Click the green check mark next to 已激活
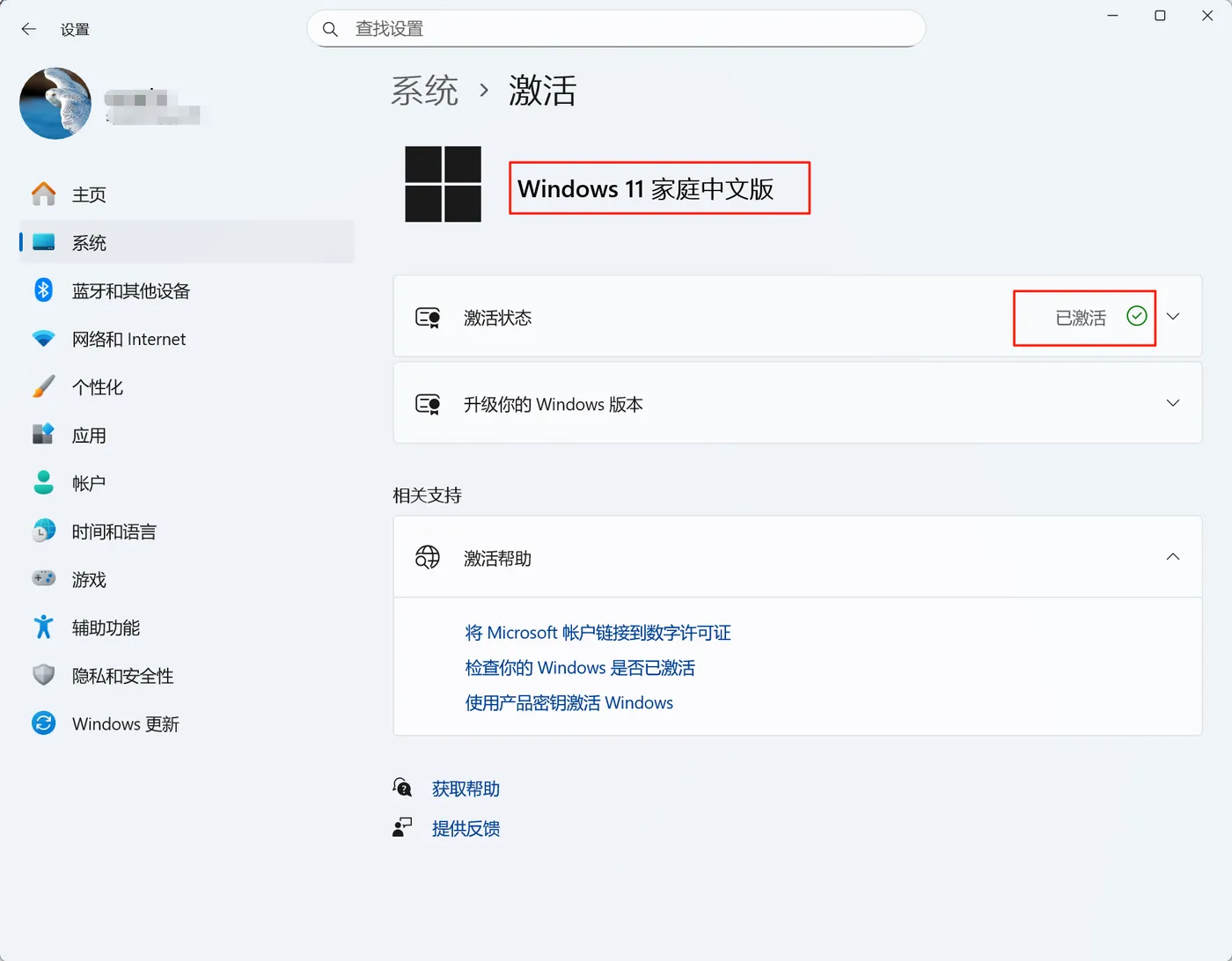 pyautogui.click(x=1137, y=316)
